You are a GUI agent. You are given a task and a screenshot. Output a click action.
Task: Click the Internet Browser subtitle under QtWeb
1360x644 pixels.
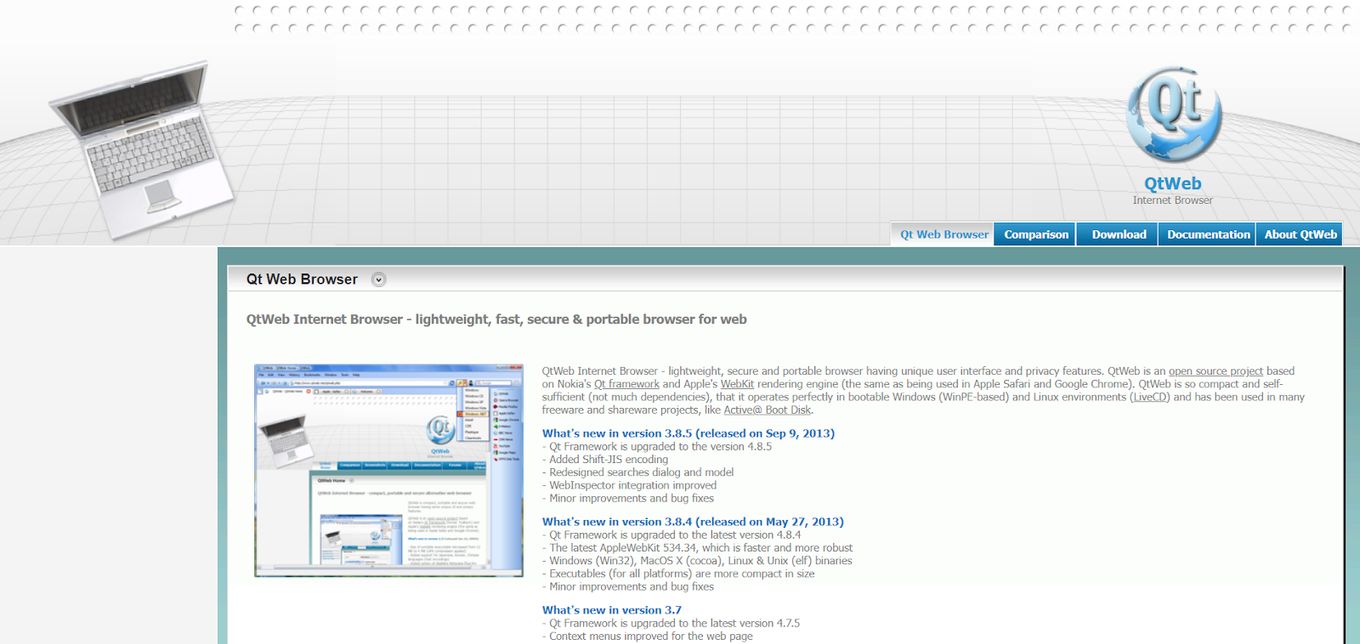click(x=1173, y=200)
